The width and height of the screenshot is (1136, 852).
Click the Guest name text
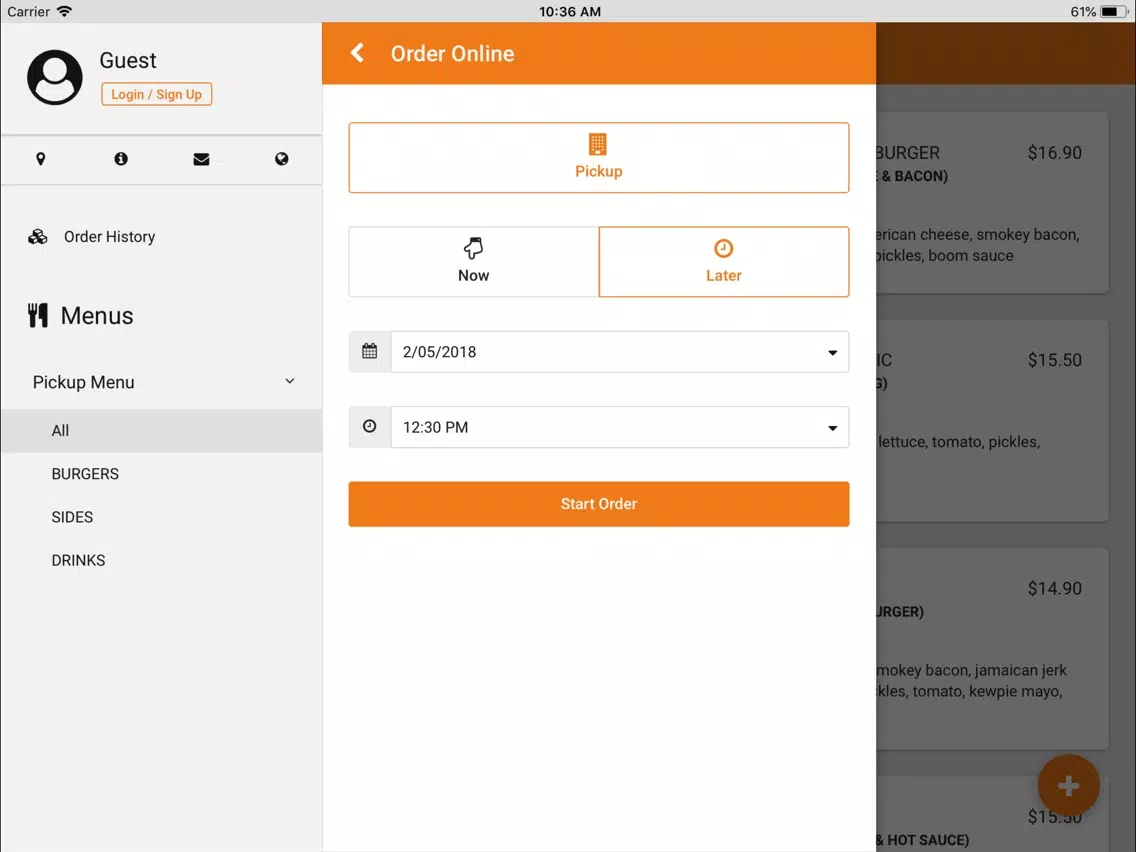coord(128,60)
